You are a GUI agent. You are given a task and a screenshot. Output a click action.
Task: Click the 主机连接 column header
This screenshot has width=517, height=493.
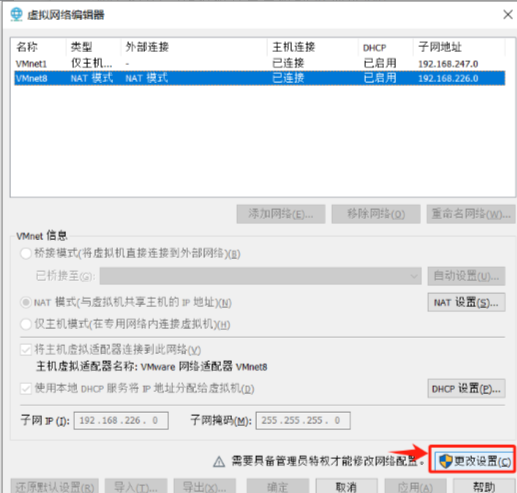(294, 47)
